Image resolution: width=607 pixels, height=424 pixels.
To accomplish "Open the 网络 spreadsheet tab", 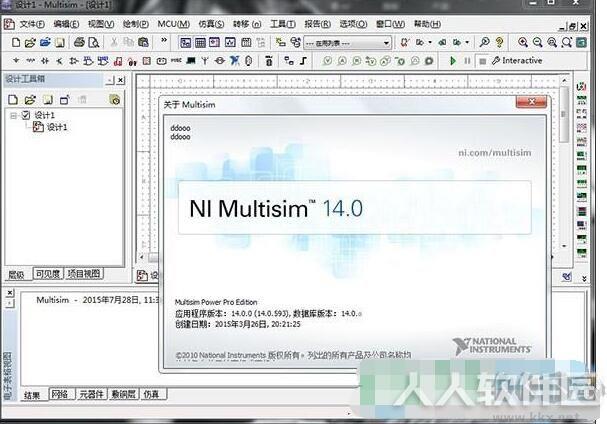I will [60, 394].
